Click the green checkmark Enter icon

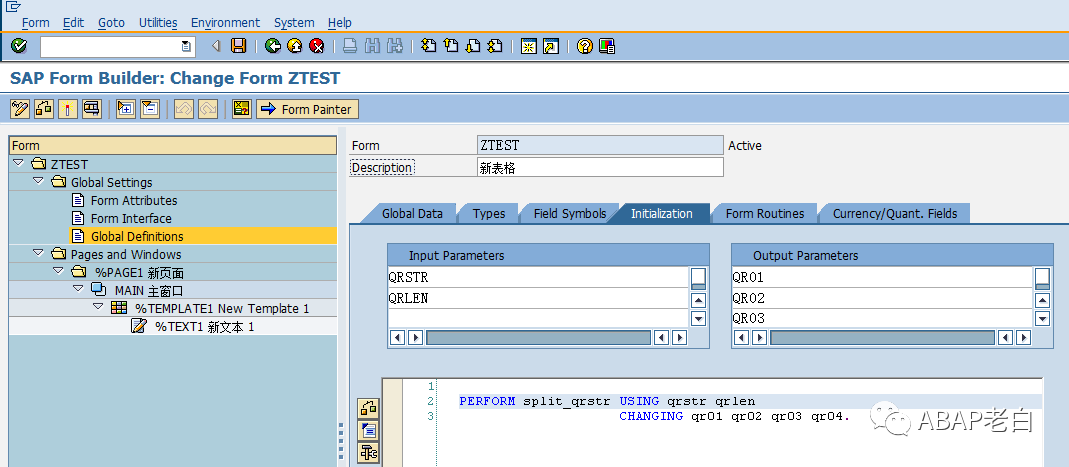19,46
